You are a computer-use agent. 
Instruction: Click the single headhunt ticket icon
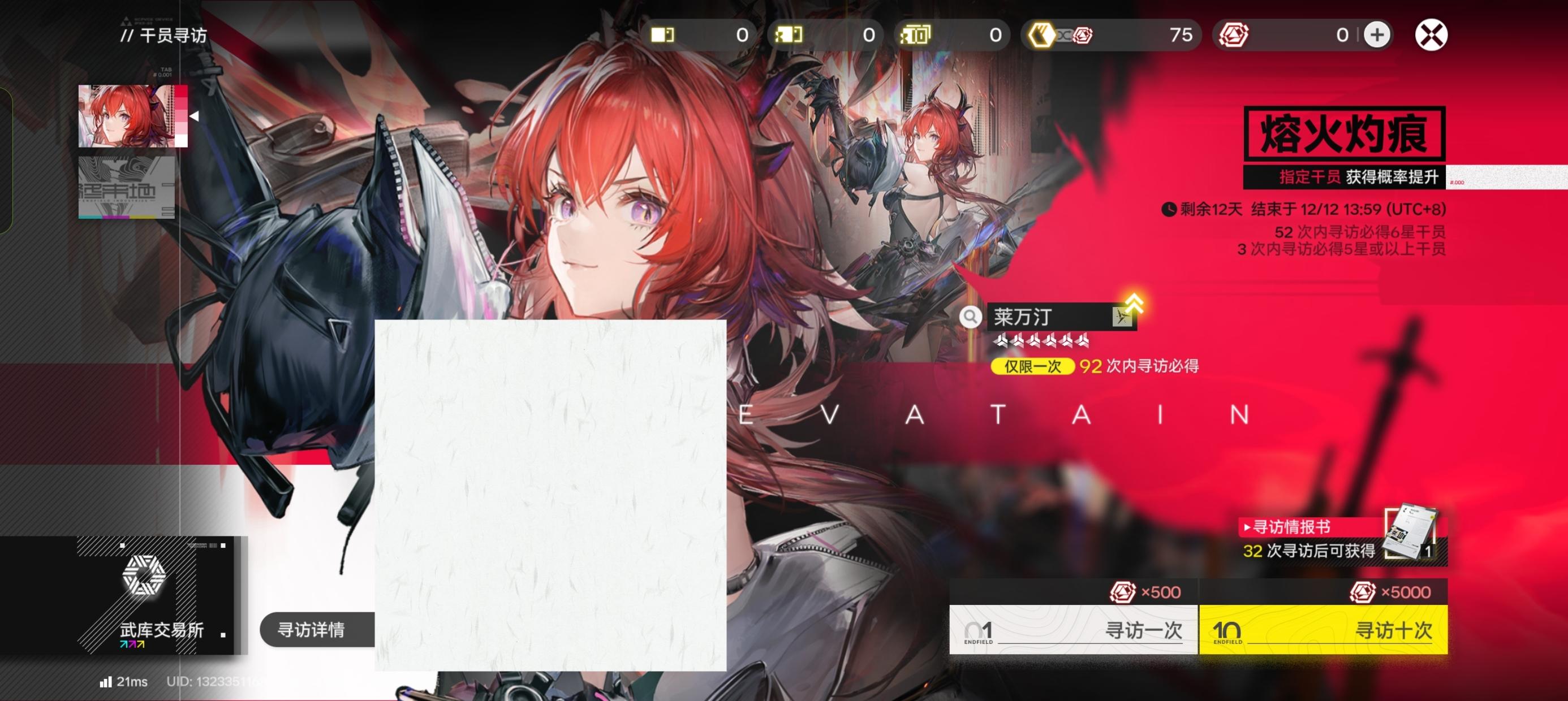point(662,34)
